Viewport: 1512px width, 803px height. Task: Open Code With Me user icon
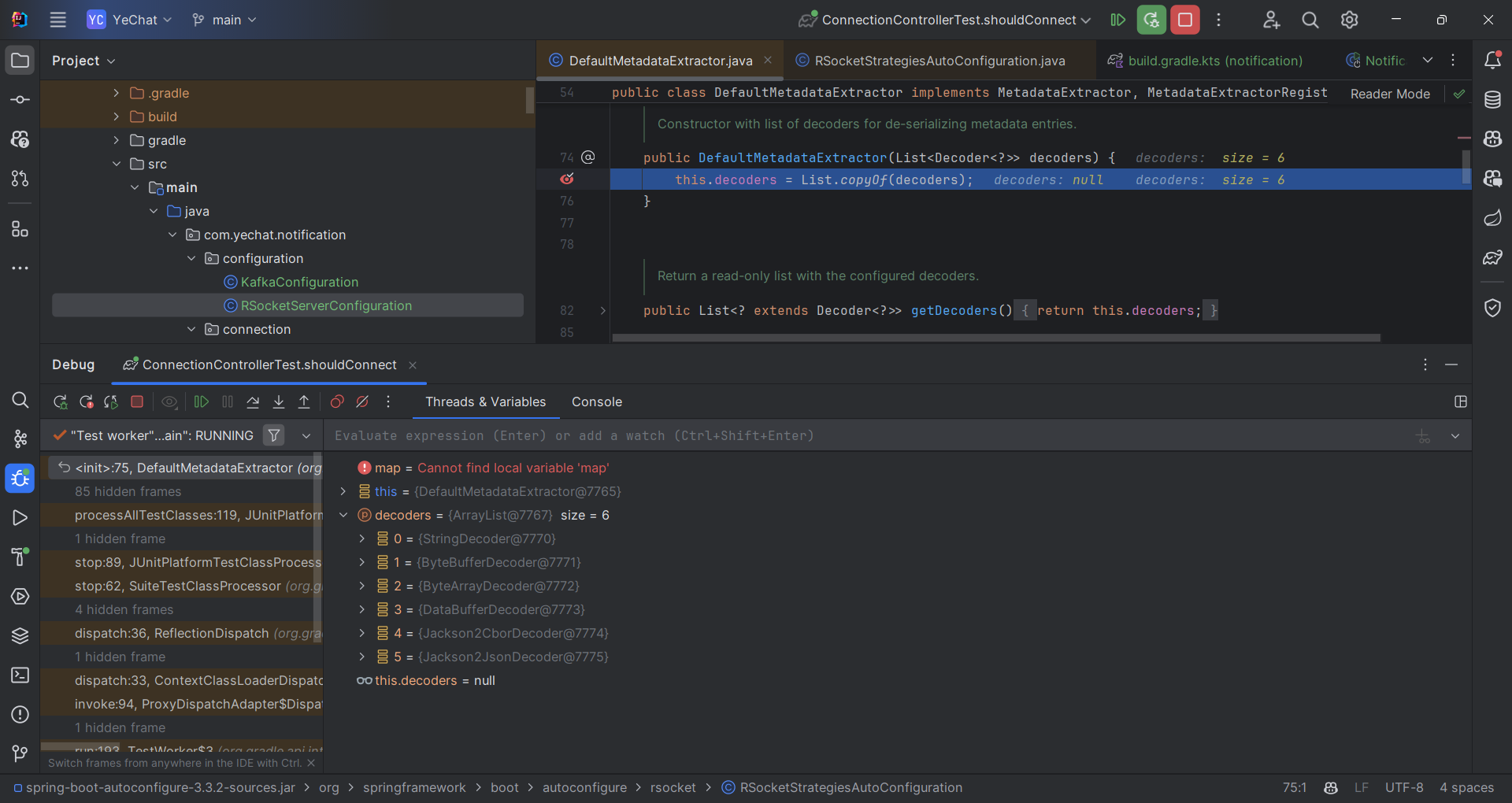[1271, 20]
